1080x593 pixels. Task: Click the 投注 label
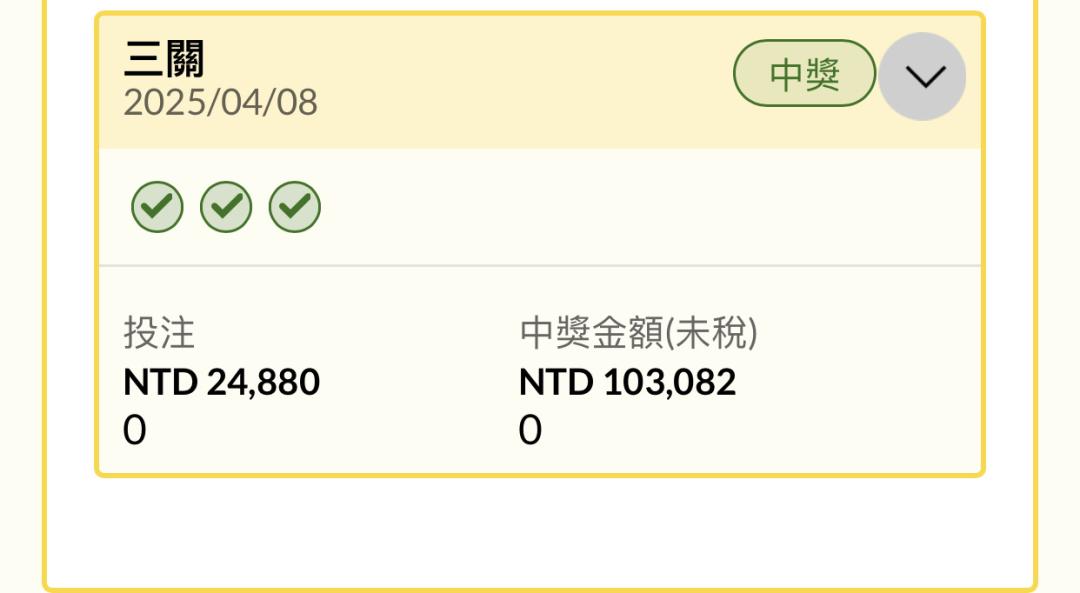[159, 333]
